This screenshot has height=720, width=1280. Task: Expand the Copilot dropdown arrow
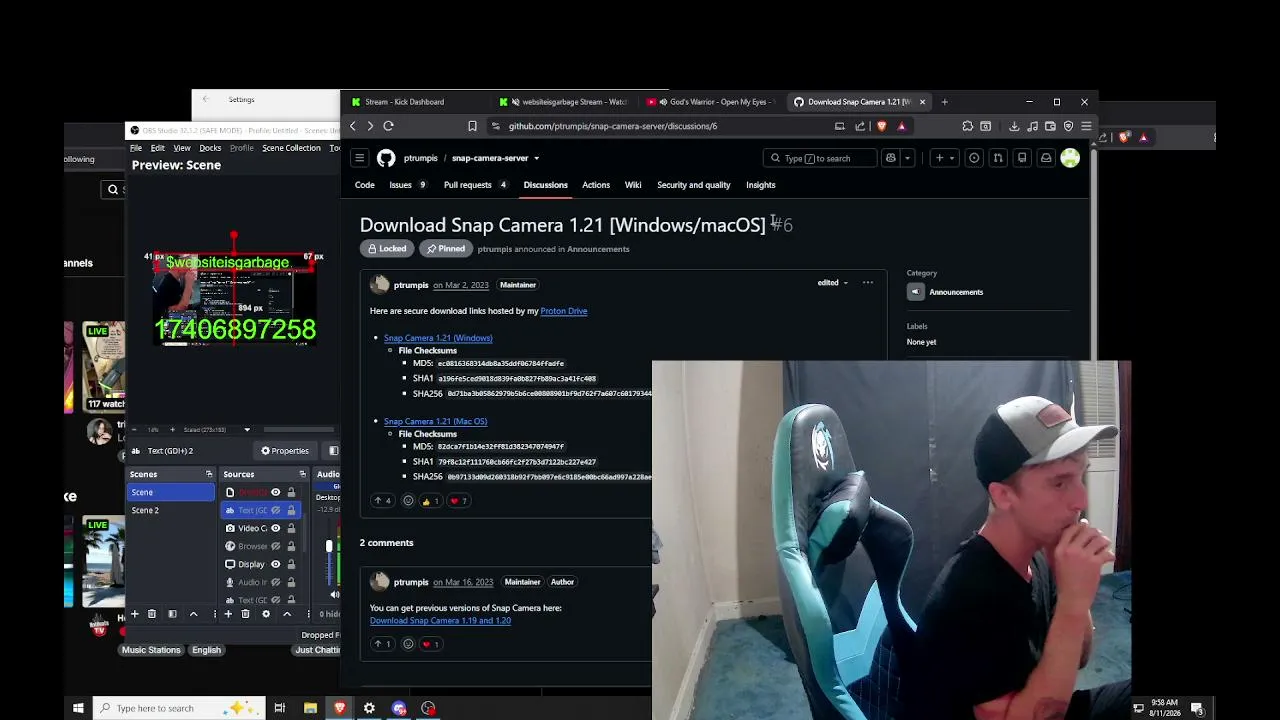pyautogui.click(x=907, y=158)
